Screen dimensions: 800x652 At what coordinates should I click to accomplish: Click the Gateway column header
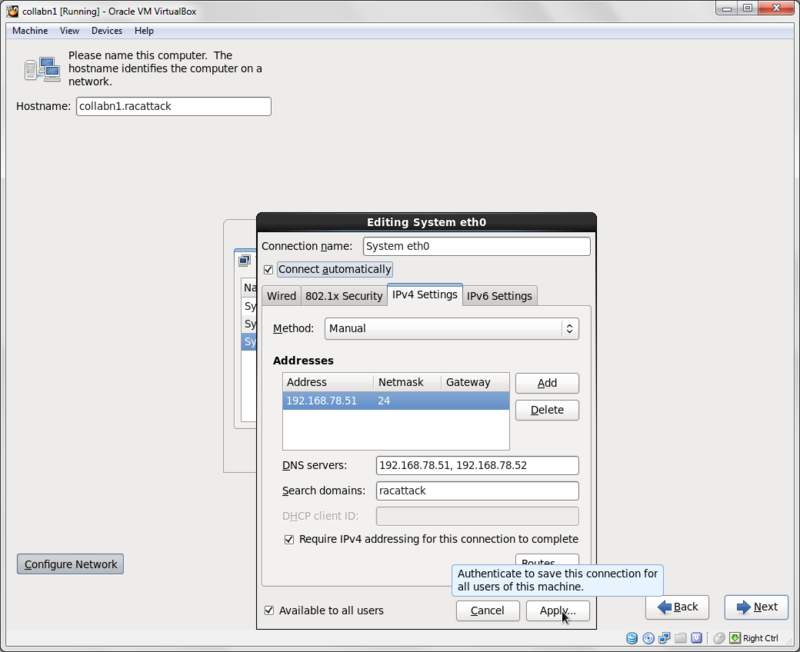tap(475, 382)
